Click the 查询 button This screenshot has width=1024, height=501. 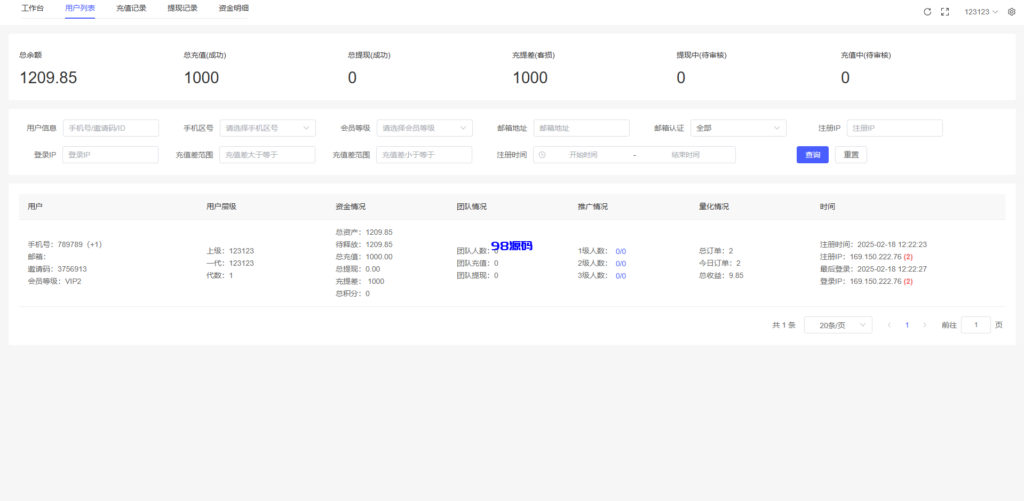812,155
